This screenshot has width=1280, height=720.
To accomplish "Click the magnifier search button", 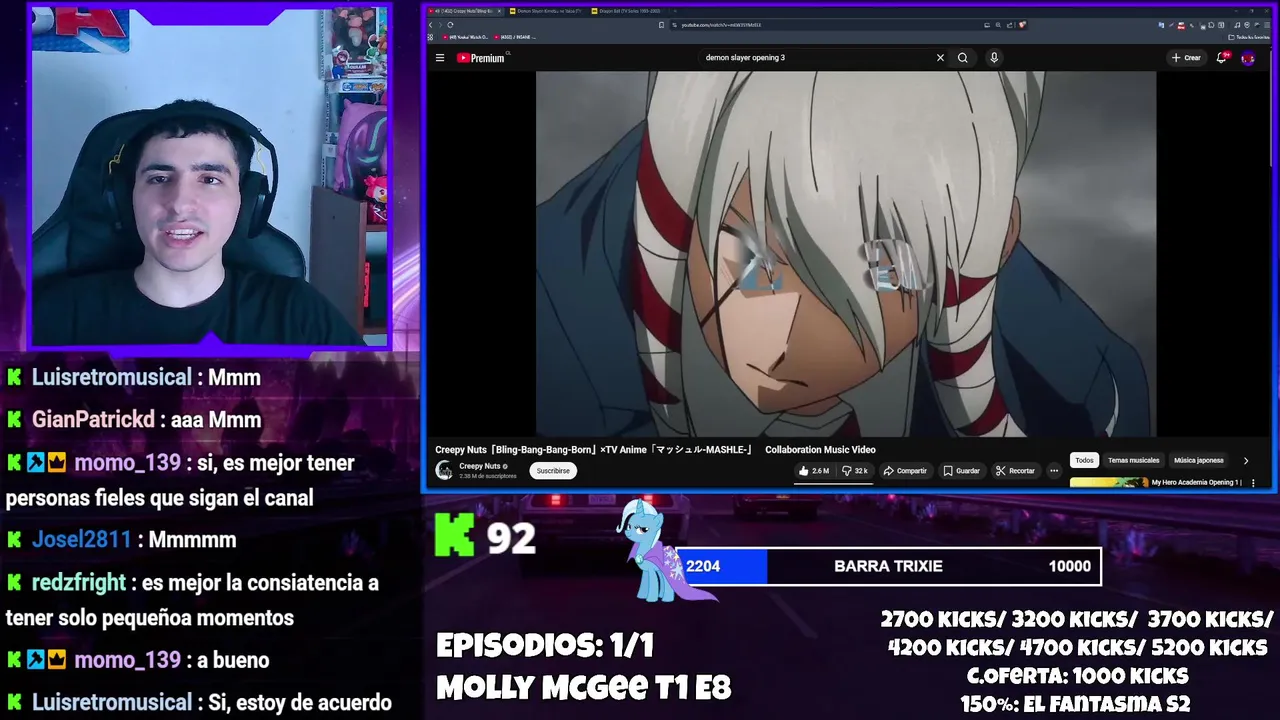I will pyautogui.click(x=962, y=58).
